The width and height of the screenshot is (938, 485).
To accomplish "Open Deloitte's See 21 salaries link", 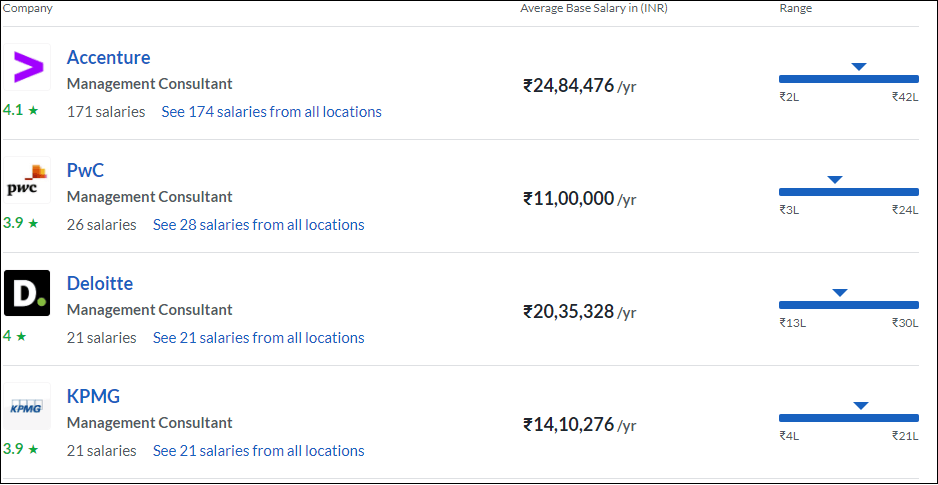I will 258,338.
